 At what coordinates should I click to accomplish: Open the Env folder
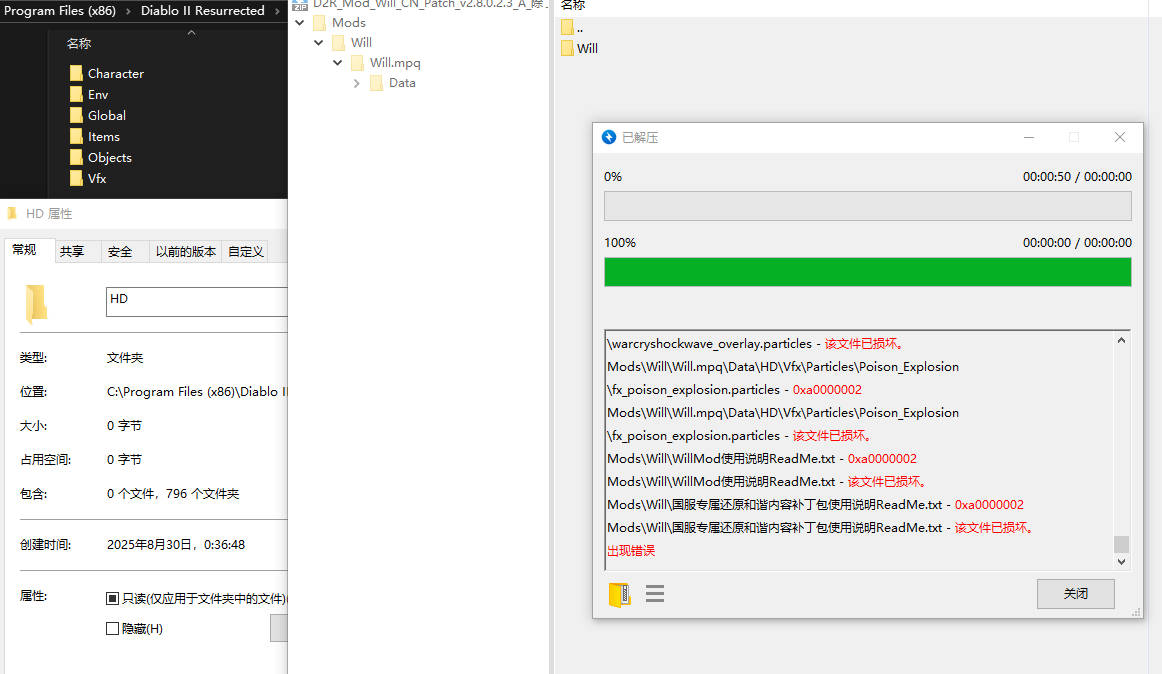[97, 94]
